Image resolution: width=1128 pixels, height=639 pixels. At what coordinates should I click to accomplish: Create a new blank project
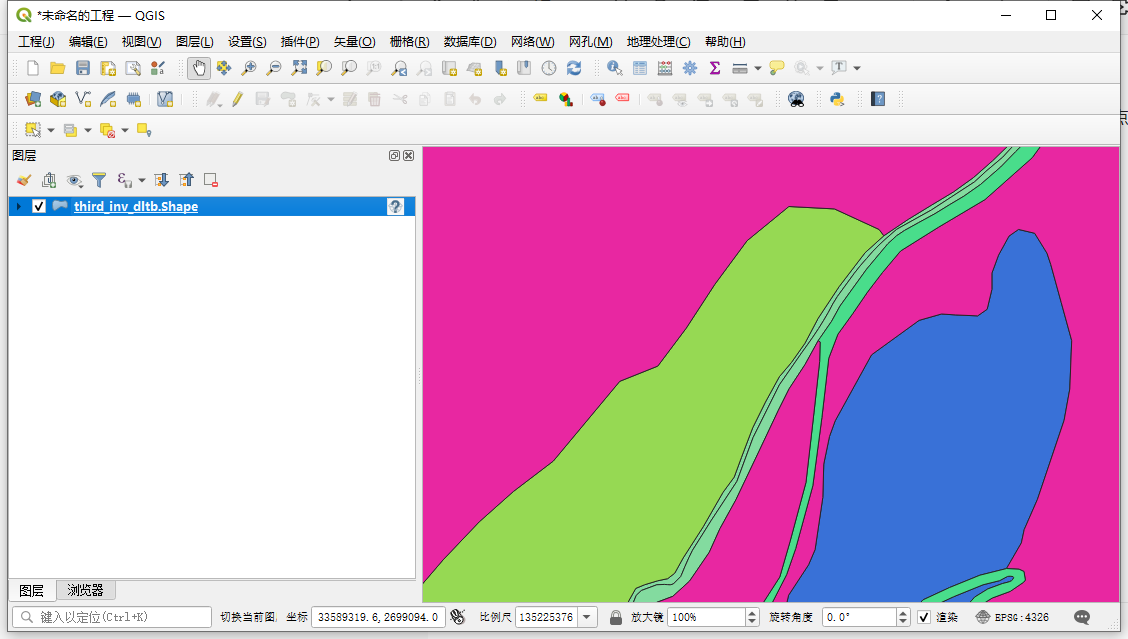(x=32, y=68)
